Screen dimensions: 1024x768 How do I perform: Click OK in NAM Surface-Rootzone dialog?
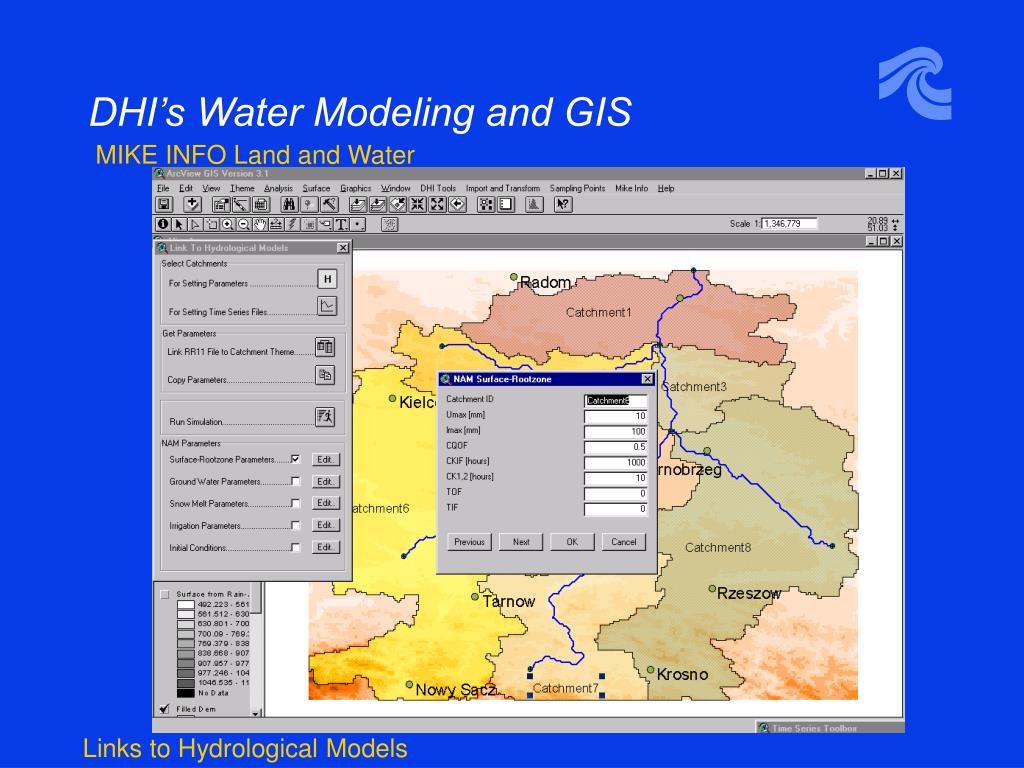pyautogui.click(x=572, y=542)
